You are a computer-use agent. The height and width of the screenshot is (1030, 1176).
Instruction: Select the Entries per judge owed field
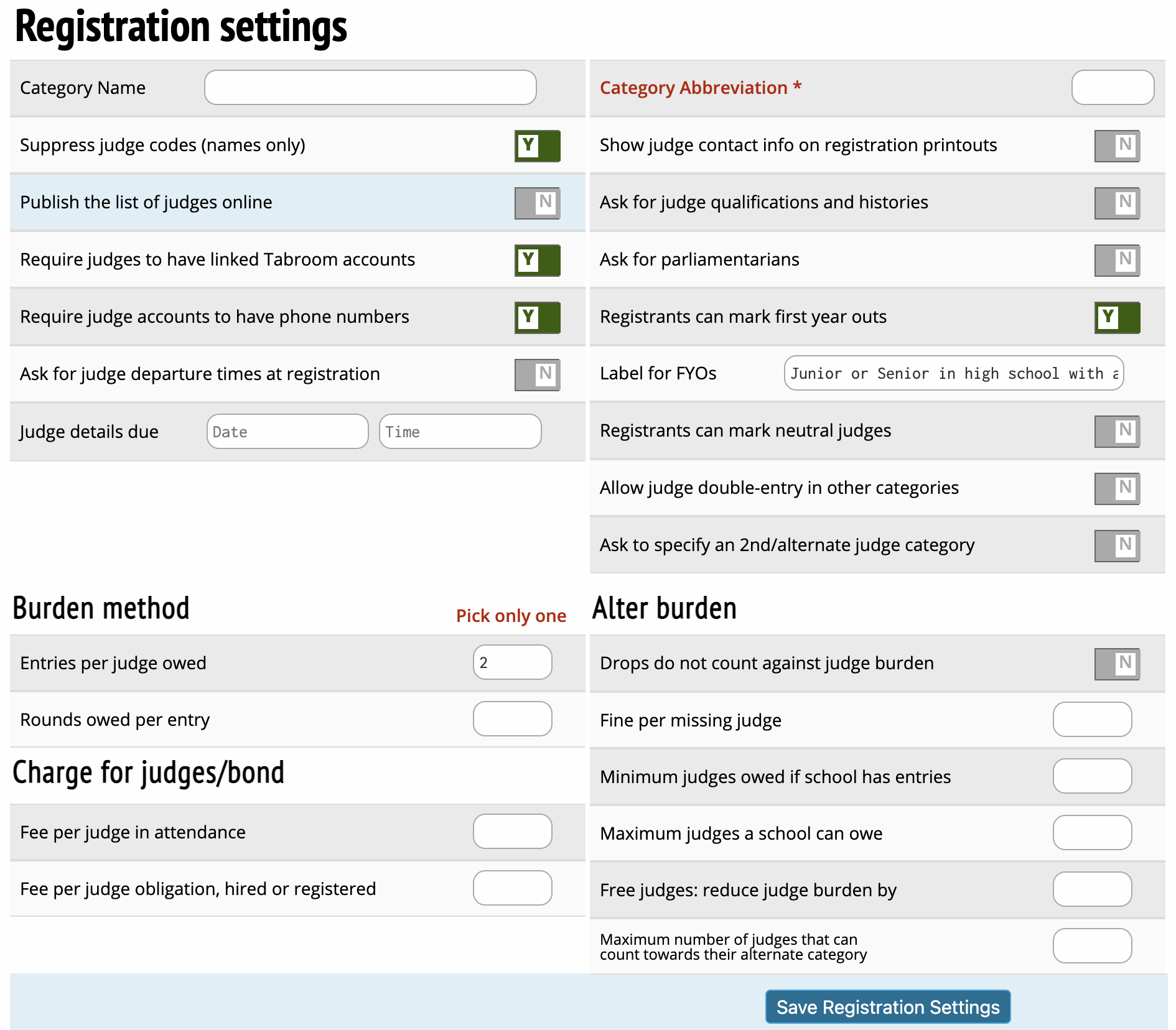pos(512,662)
